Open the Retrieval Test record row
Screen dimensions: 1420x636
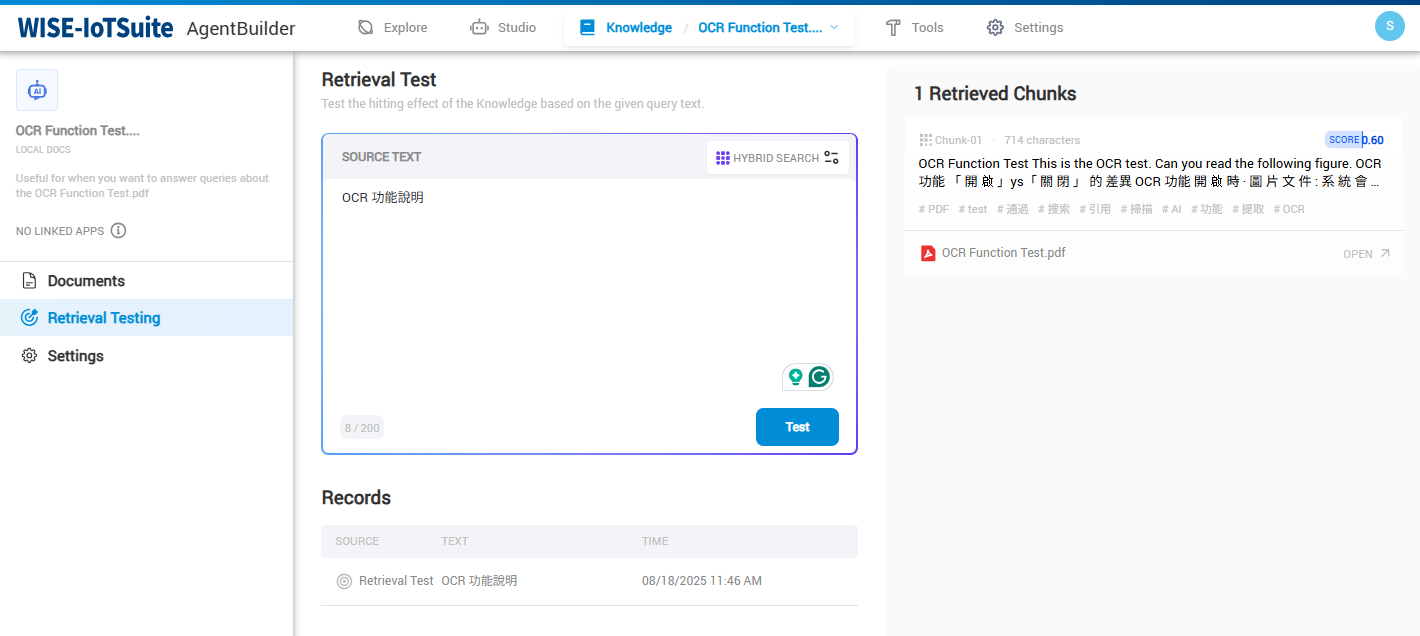coord(589,581)
